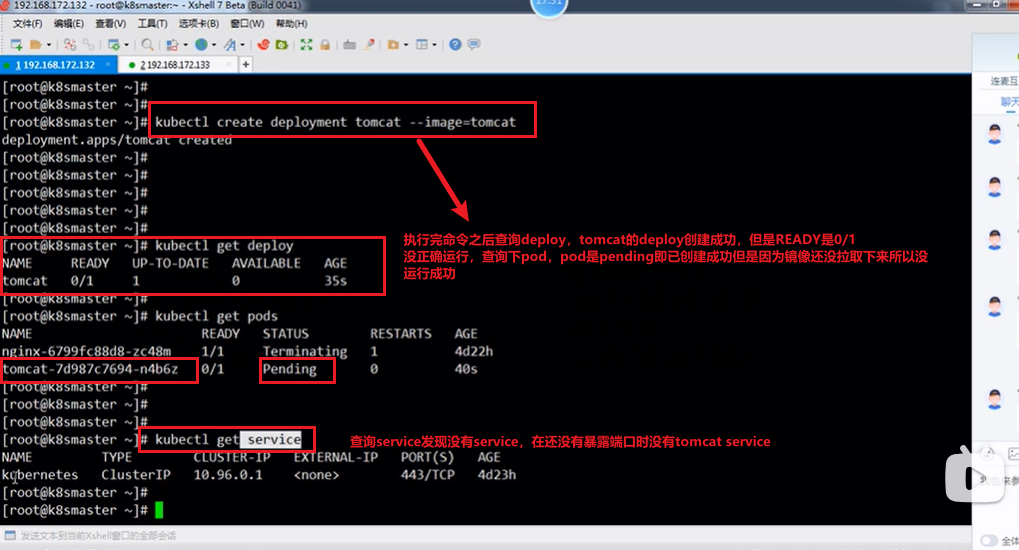The height and width of the screenshot is (550, 1019).
Task: Click the 'ClusterIP' type value
Action: 136,475
